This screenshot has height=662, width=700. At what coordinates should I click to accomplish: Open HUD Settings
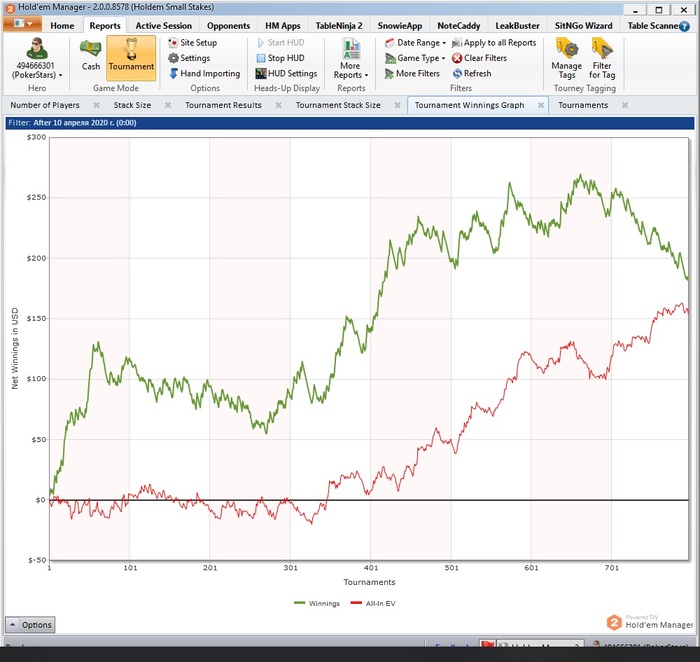(286, 73)
